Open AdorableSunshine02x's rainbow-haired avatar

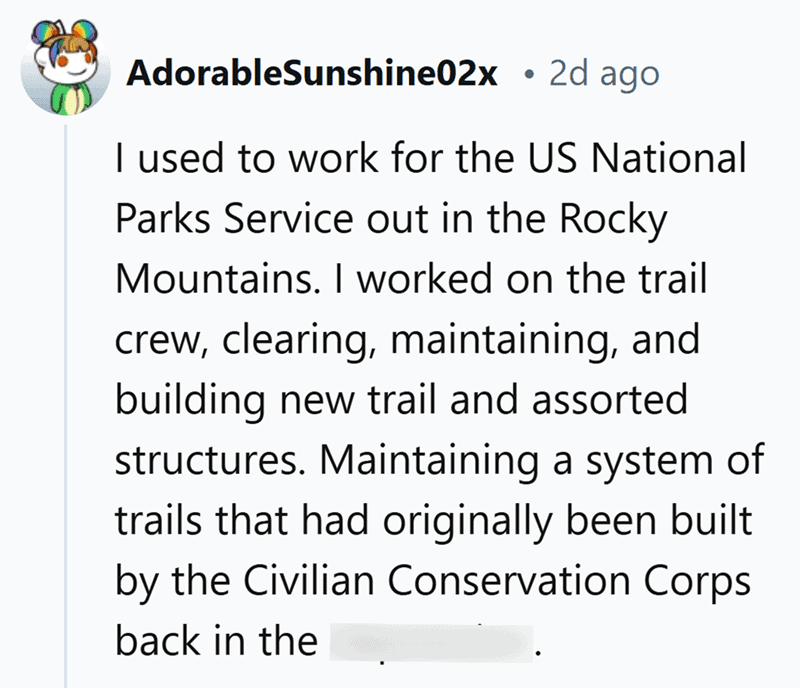click(x=65, y=68)
